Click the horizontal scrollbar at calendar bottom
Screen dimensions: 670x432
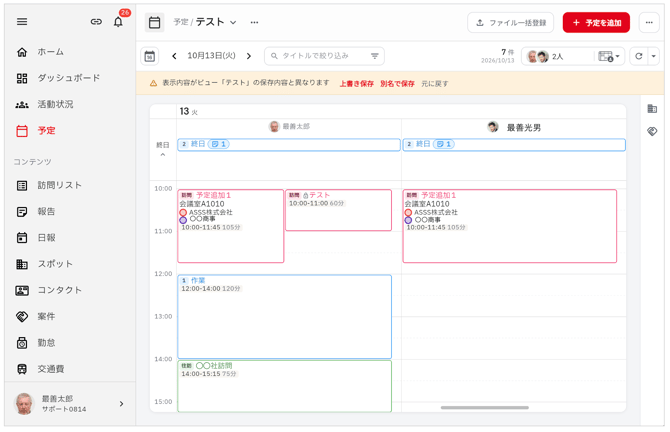coord(485,408)
